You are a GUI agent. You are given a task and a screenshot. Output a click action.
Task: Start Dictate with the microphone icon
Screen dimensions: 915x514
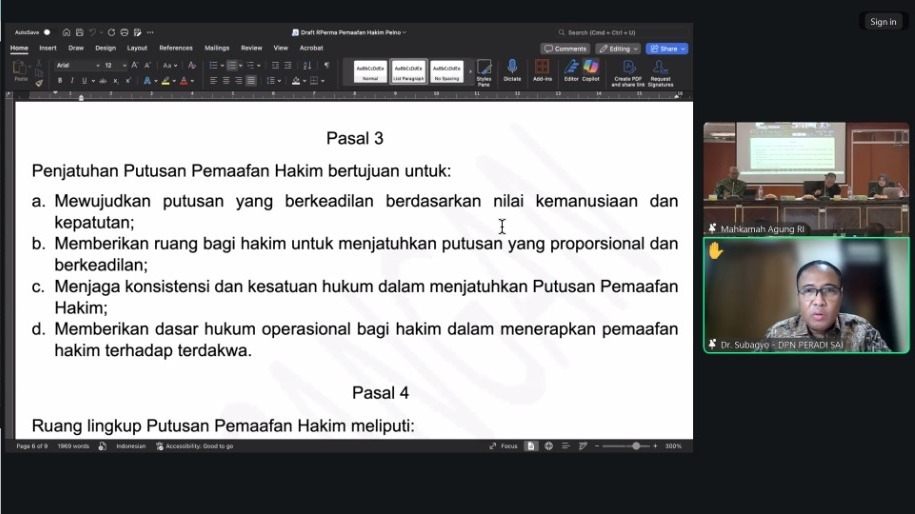pyautogui.click(x=512, y=70)
